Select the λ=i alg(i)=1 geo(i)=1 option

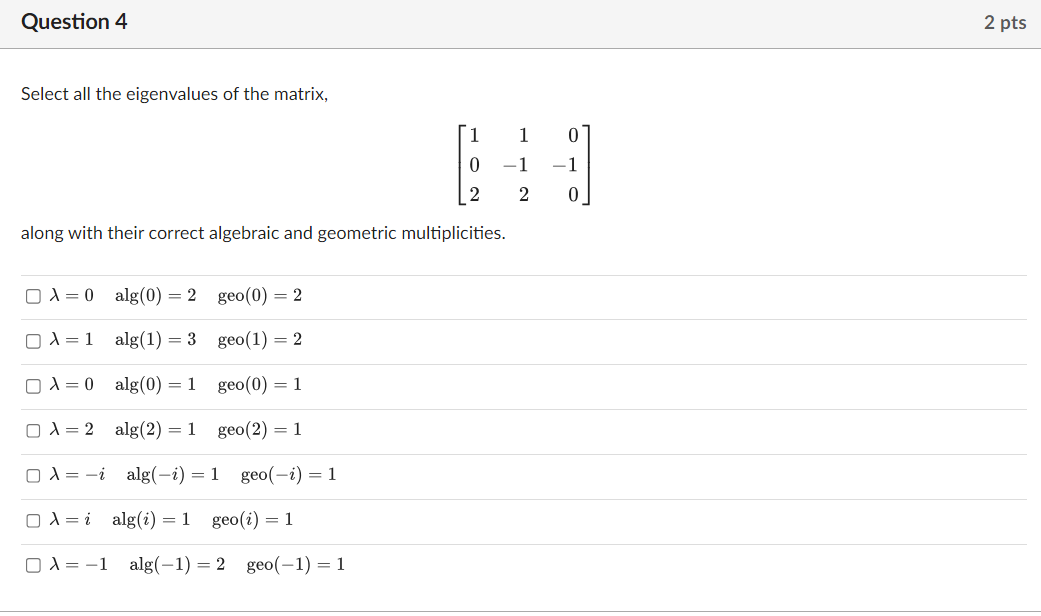point(32,519)
